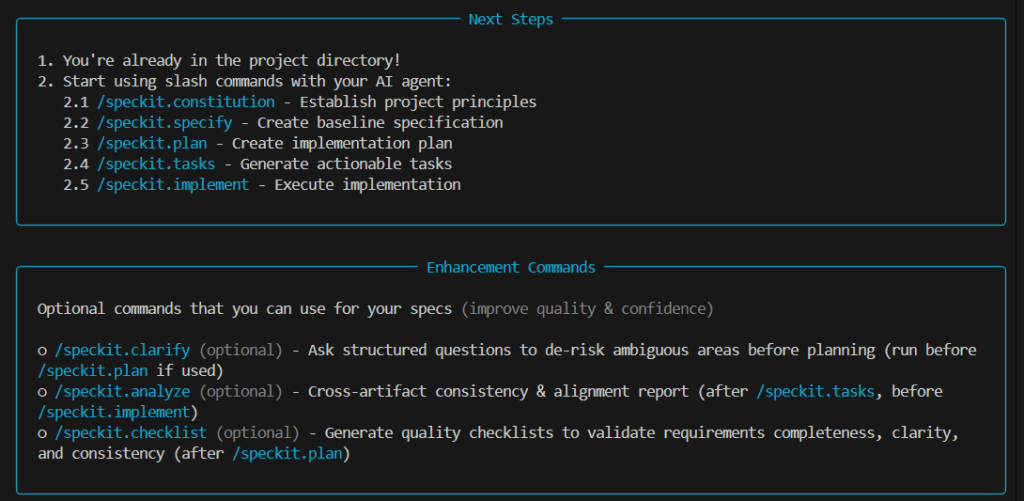Click /speckit.plan at the end of the checklist description
1024x501 pixels.
click(288, 454)
